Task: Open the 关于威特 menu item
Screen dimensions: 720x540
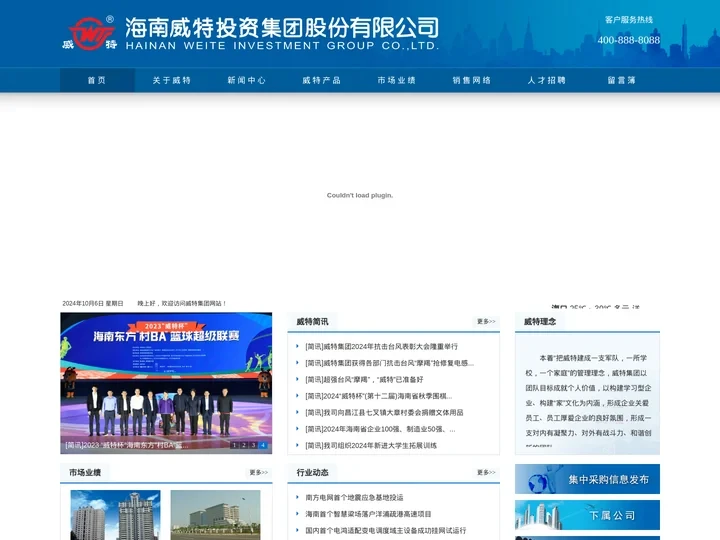Action: [172, 80]
